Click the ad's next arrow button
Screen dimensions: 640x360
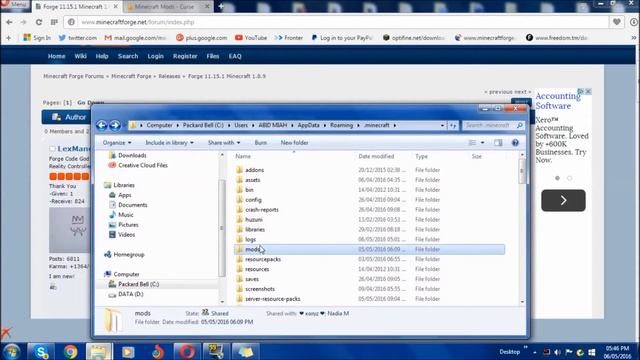coord(563,200)
